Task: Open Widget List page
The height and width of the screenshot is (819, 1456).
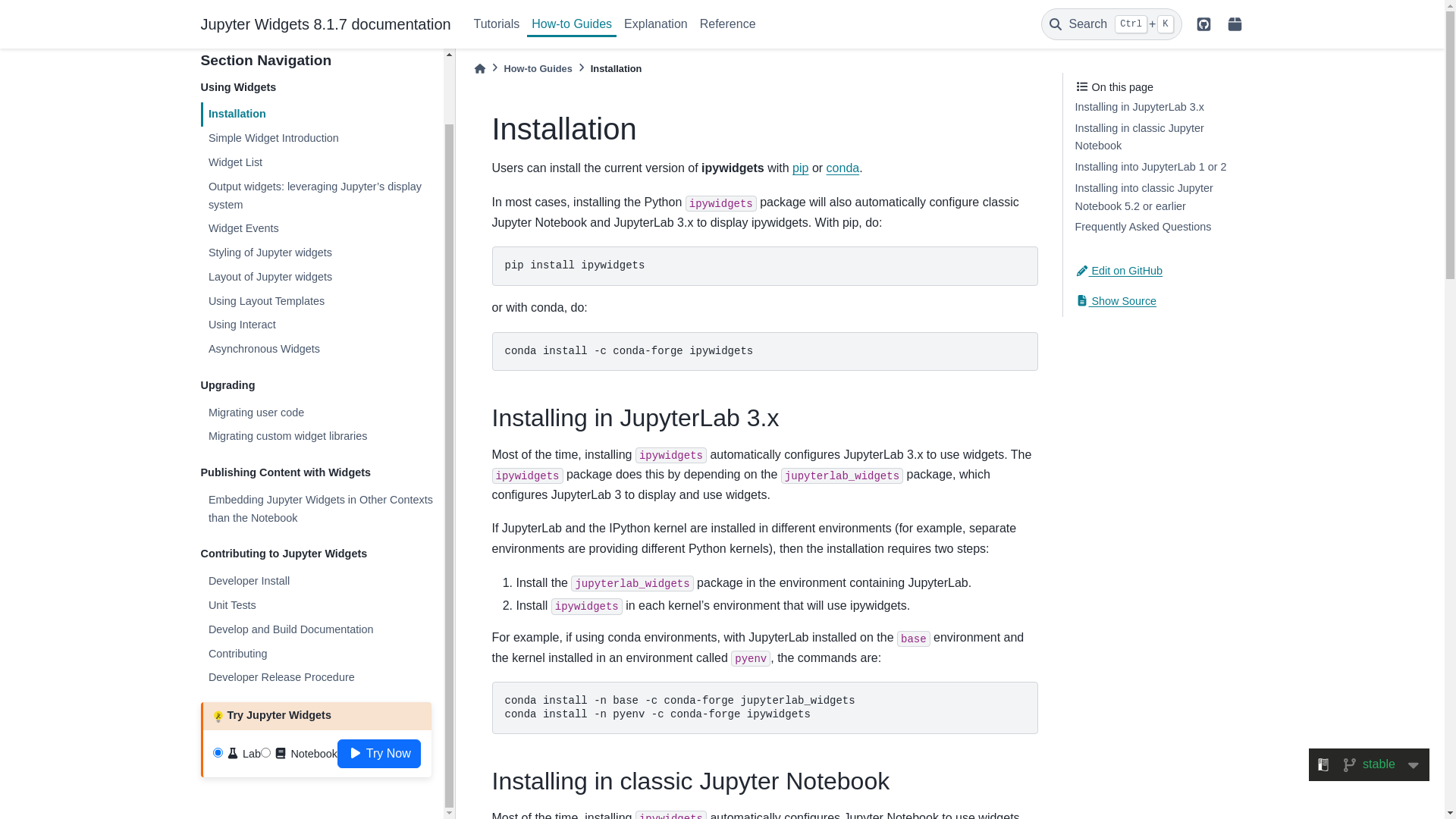Action: [x=235, y=163]
